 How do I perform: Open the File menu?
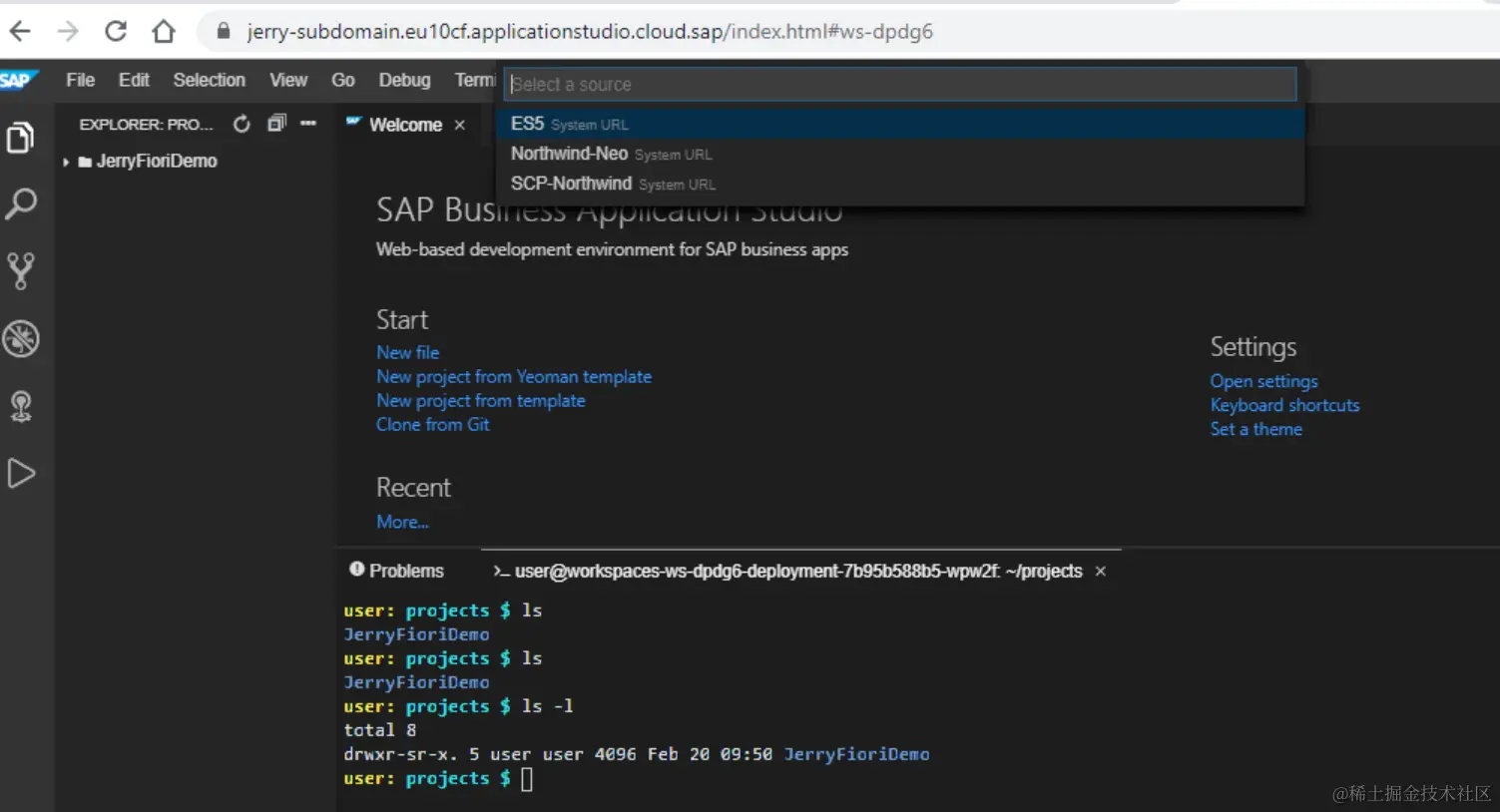coord(81,80)
